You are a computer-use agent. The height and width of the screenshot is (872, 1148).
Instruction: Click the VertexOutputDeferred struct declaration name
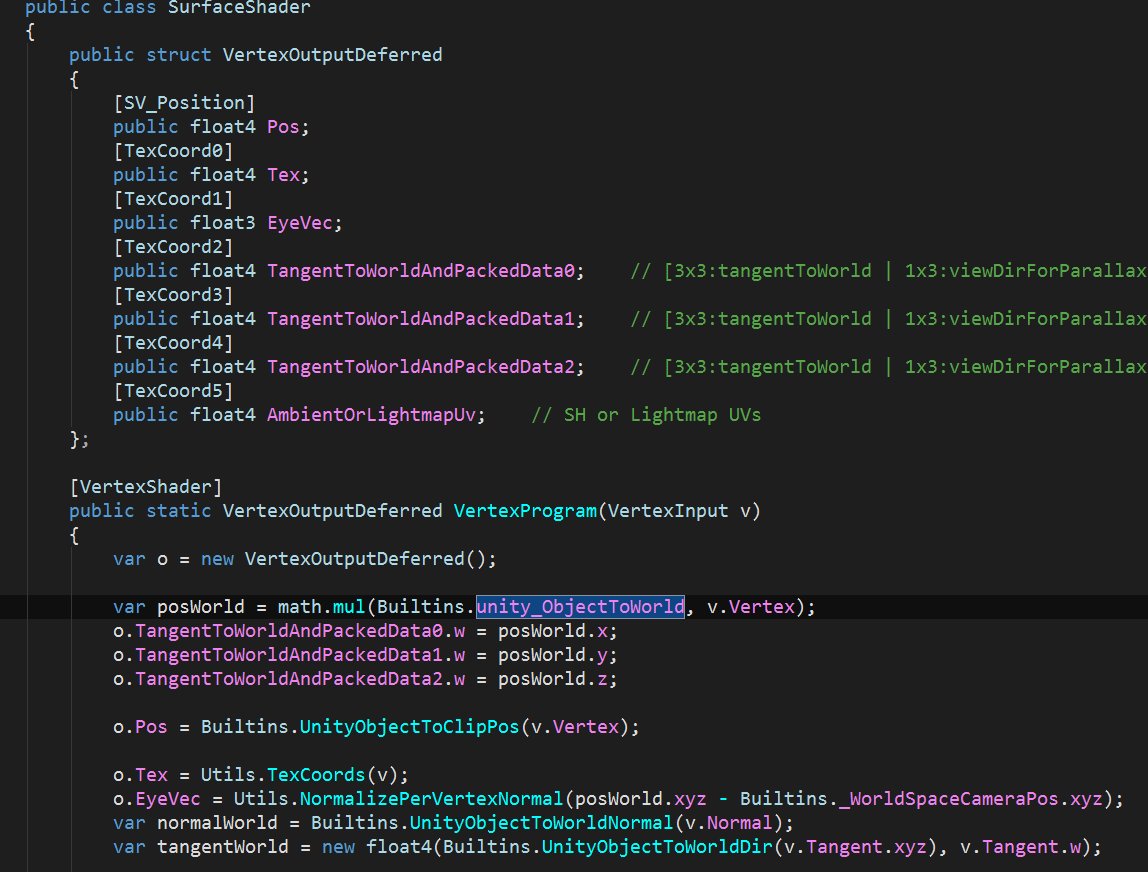332,55
